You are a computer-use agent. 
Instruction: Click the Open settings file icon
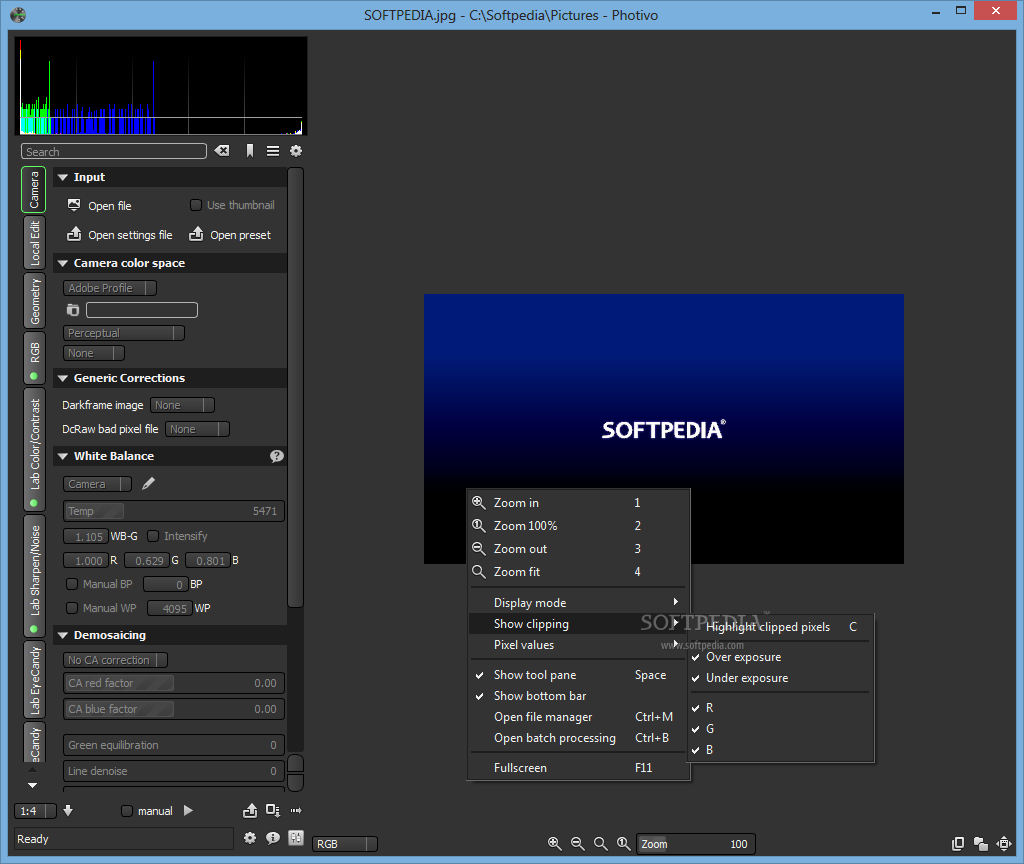coord(74,234)
